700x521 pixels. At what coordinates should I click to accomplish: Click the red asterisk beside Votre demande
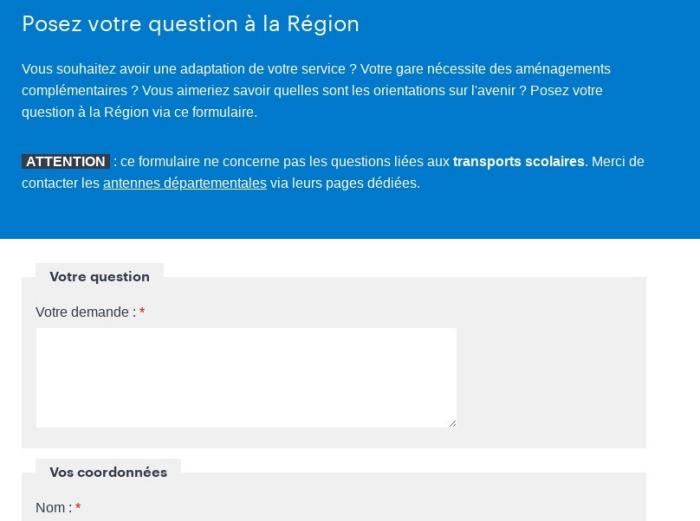[x=142, y=311]
